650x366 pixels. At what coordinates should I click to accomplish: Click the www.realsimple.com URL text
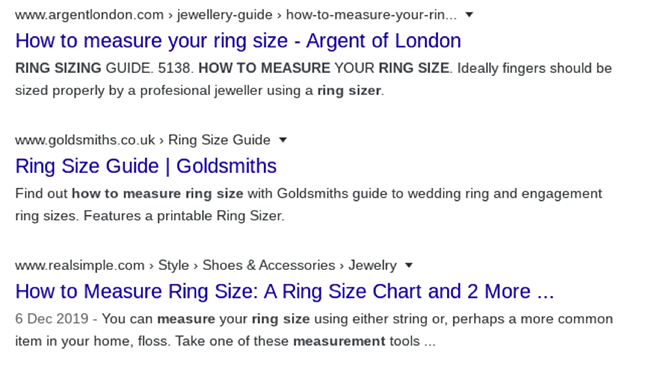[x=80, y=265]
